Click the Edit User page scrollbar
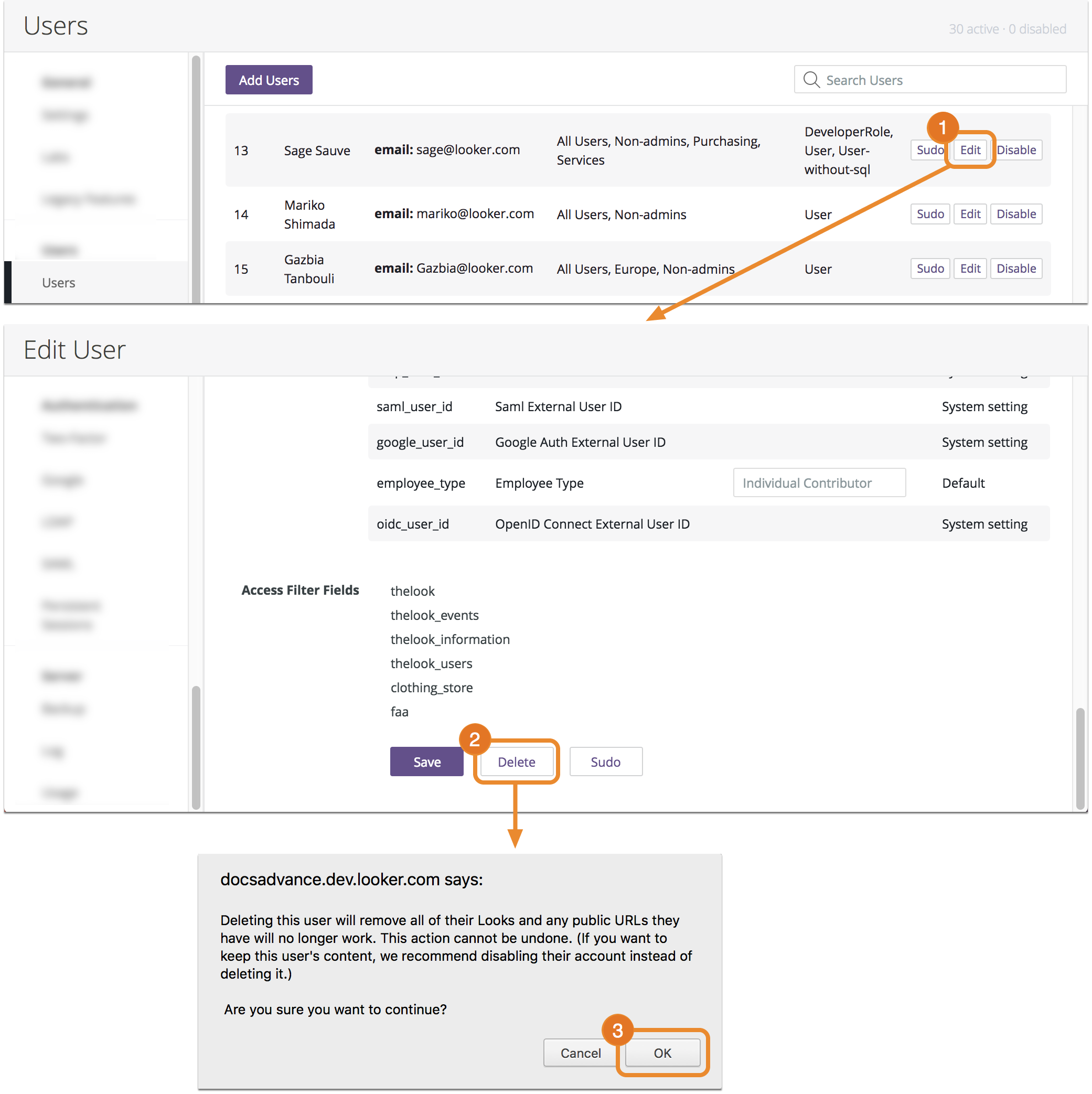This screenshot has height=1094, width=1092. 1079,758
